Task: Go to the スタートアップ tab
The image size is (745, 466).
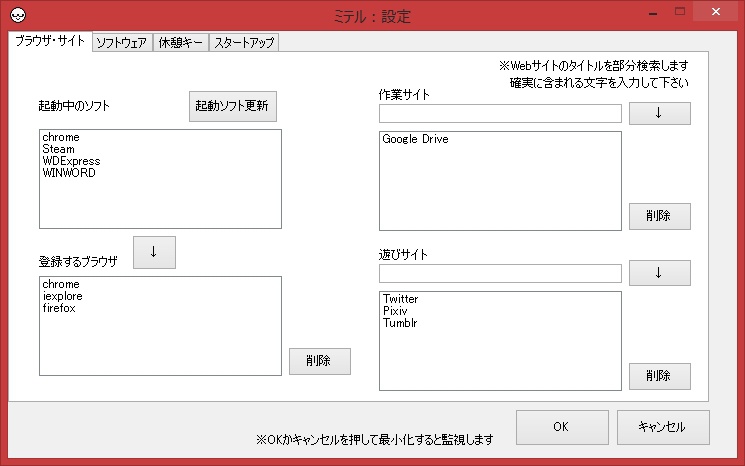Action: click(x=244, y=42)
